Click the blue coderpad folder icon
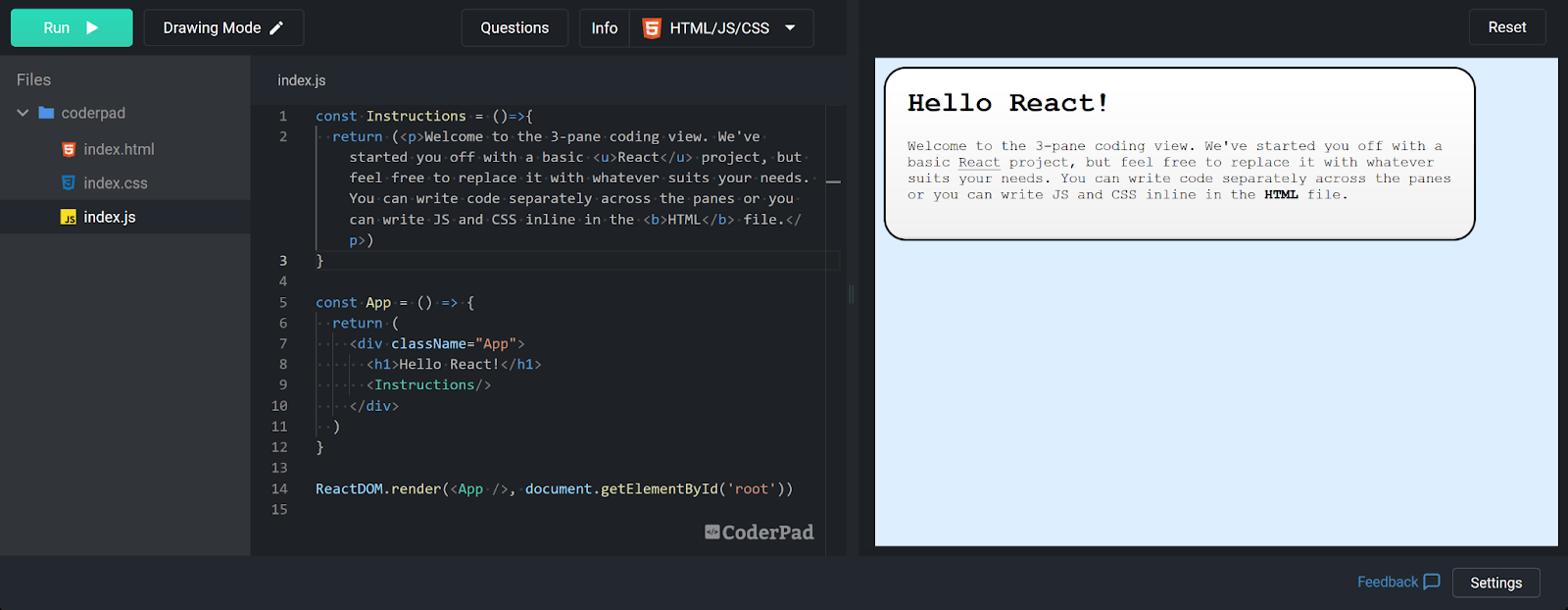 [46, 113]
